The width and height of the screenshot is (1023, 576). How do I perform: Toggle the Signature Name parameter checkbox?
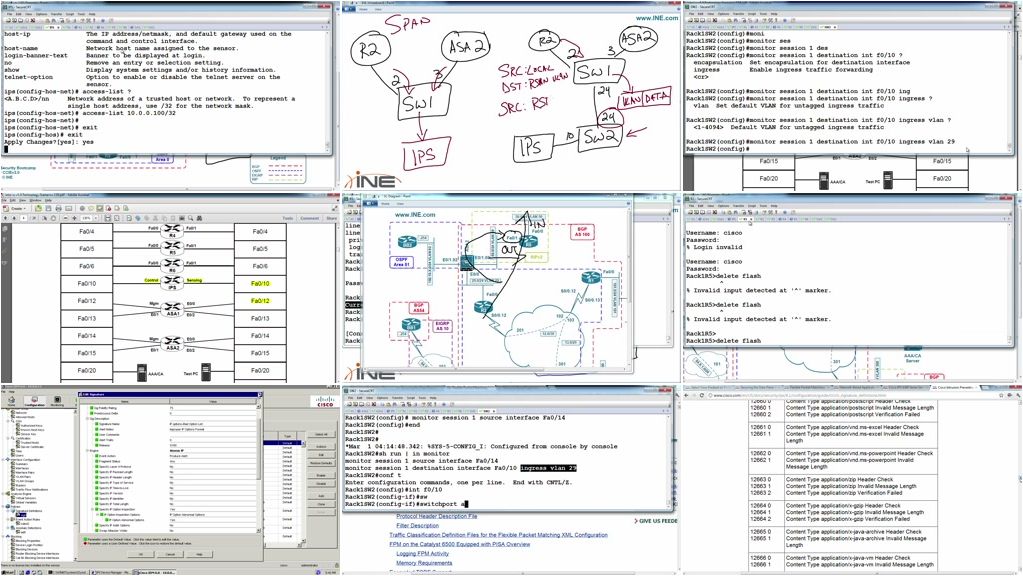(96, 424)
